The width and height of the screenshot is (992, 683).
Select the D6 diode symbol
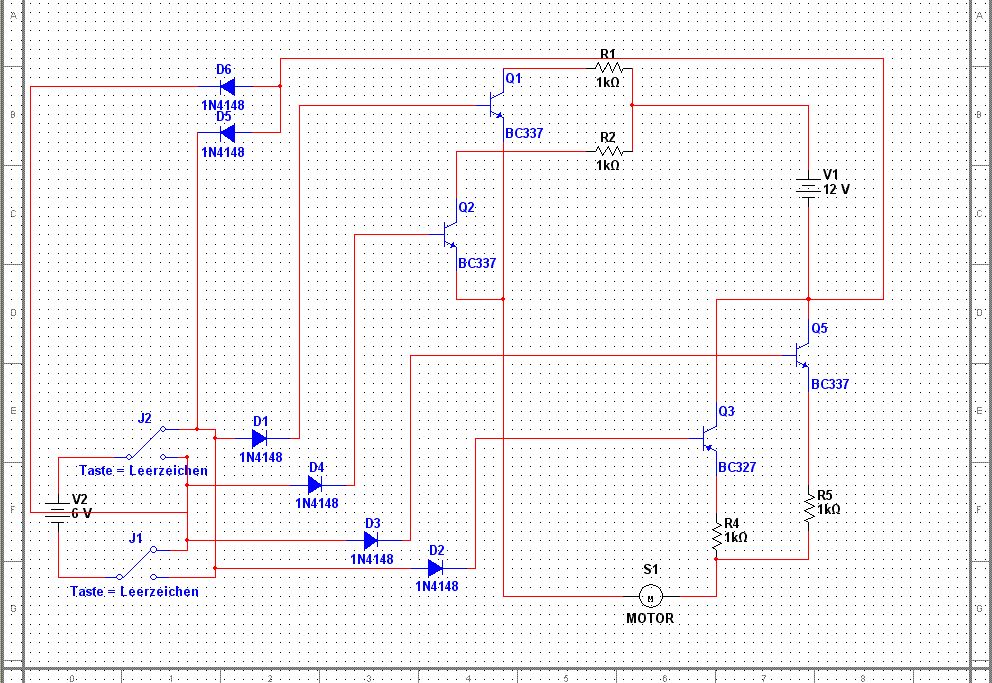[x=227, y=87]
